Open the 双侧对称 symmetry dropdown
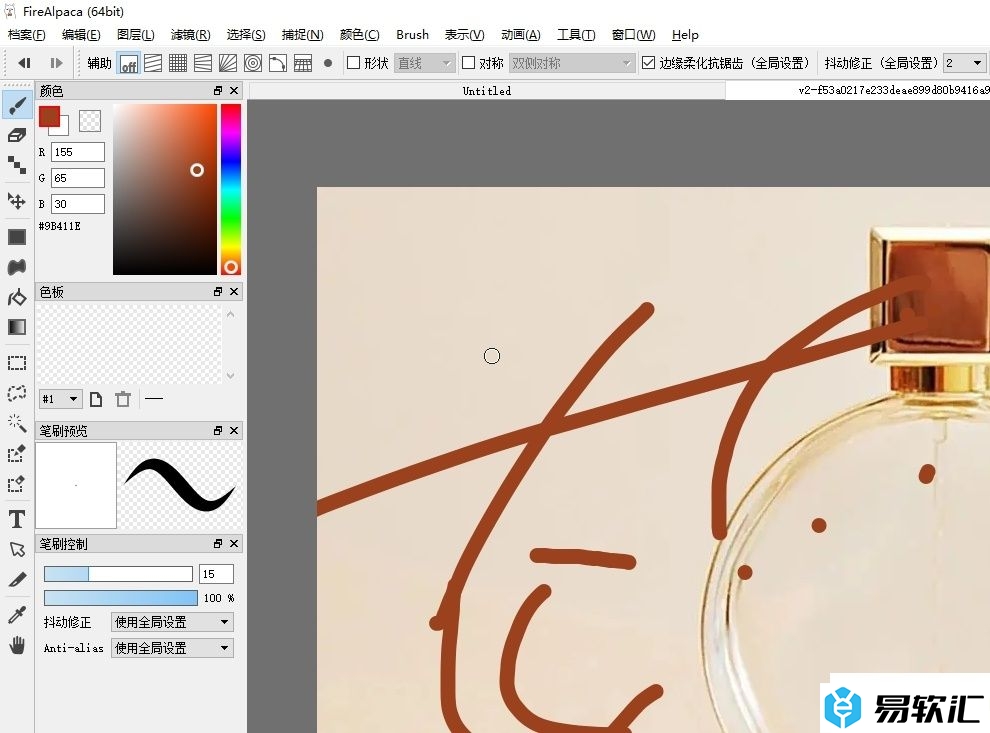The width and height of the screenshot is (990, 733). (x=571, y=63)
